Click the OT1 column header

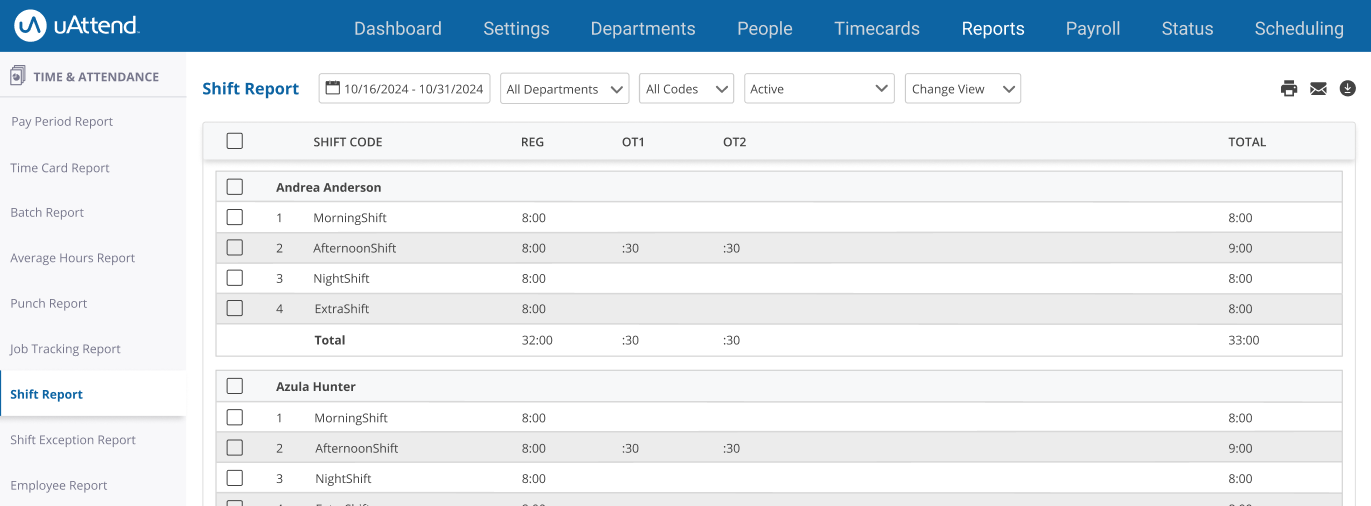pyautogui.click(x=633, y=142)
